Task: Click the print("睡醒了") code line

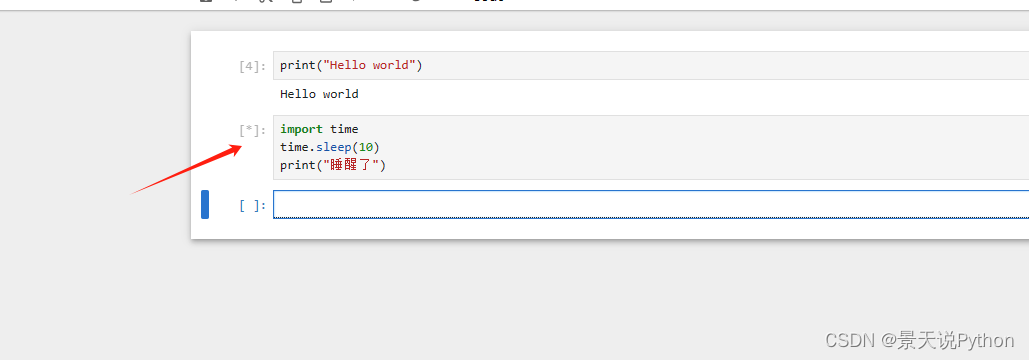Action: pyautogui.click(x=333, y=165)
